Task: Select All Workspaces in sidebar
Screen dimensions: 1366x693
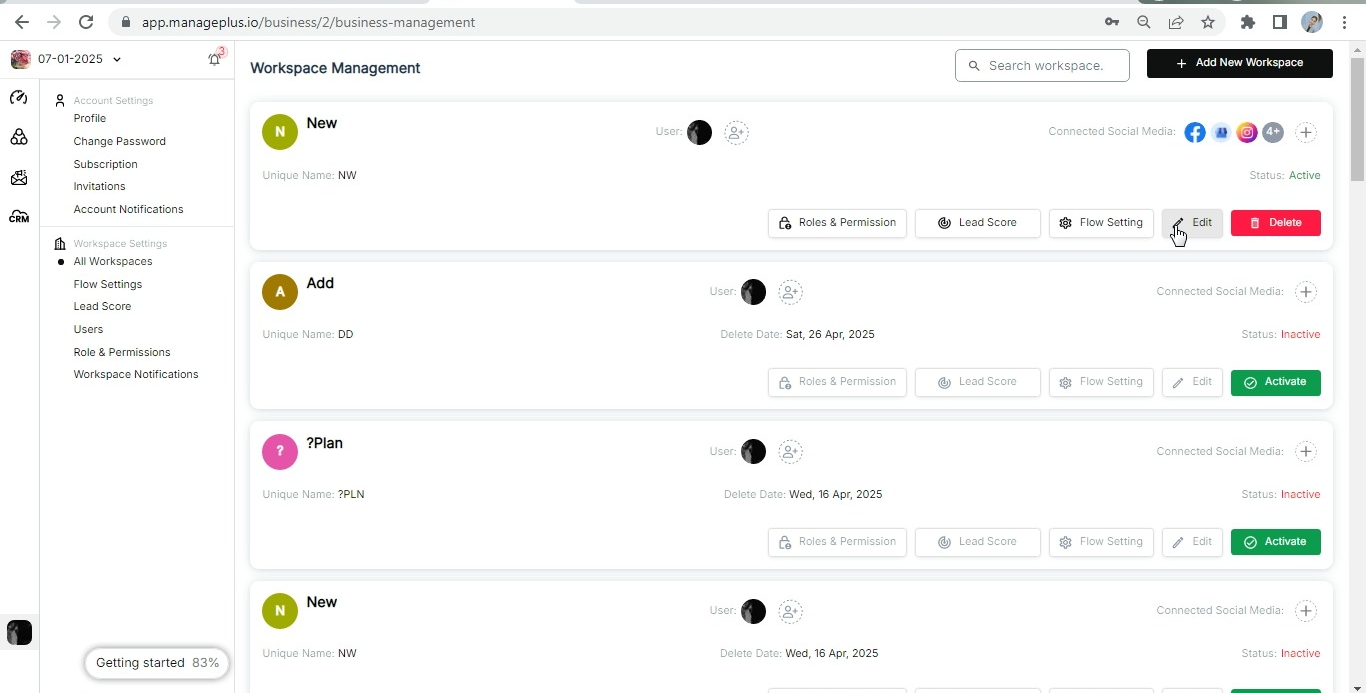Action: [113, 261]
